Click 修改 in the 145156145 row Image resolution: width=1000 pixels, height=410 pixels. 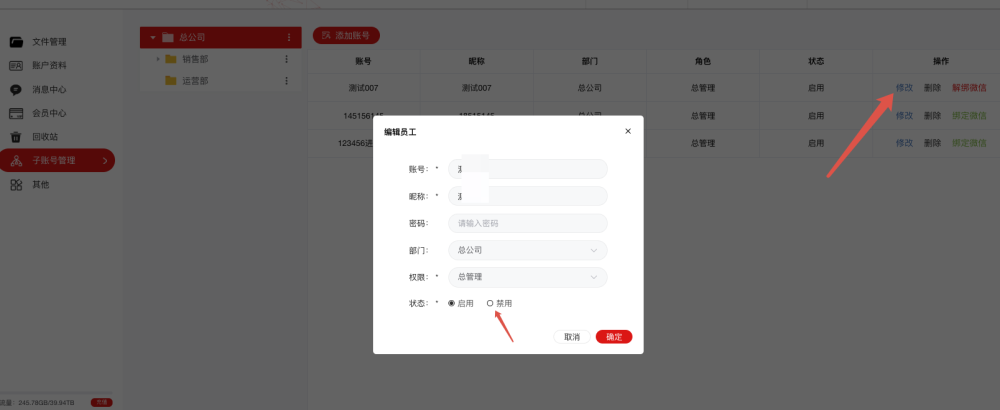coord(904,116)
